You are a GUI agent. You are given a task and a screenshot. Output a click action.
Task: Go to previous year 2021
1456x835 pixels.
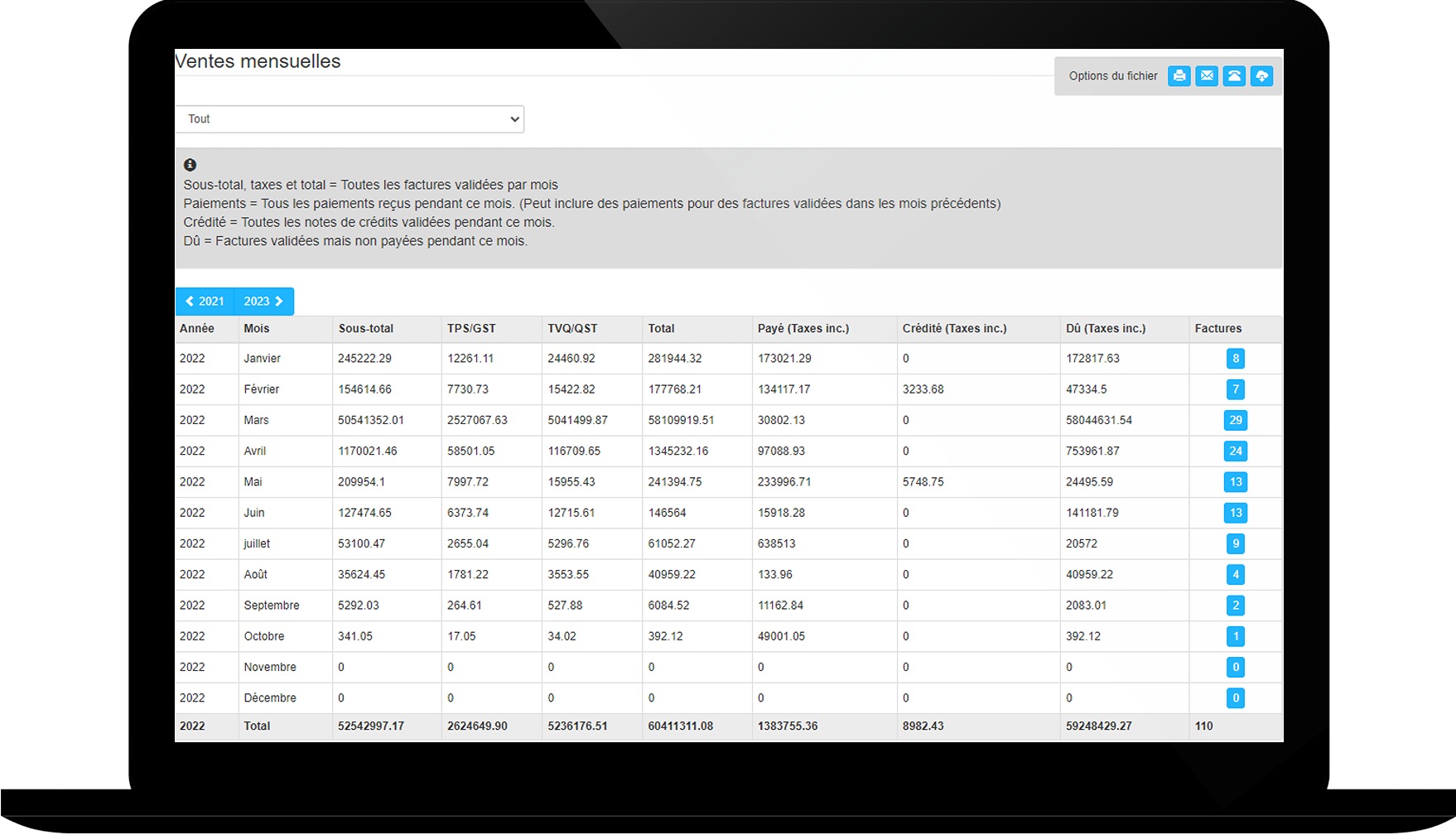coord(205,302)
